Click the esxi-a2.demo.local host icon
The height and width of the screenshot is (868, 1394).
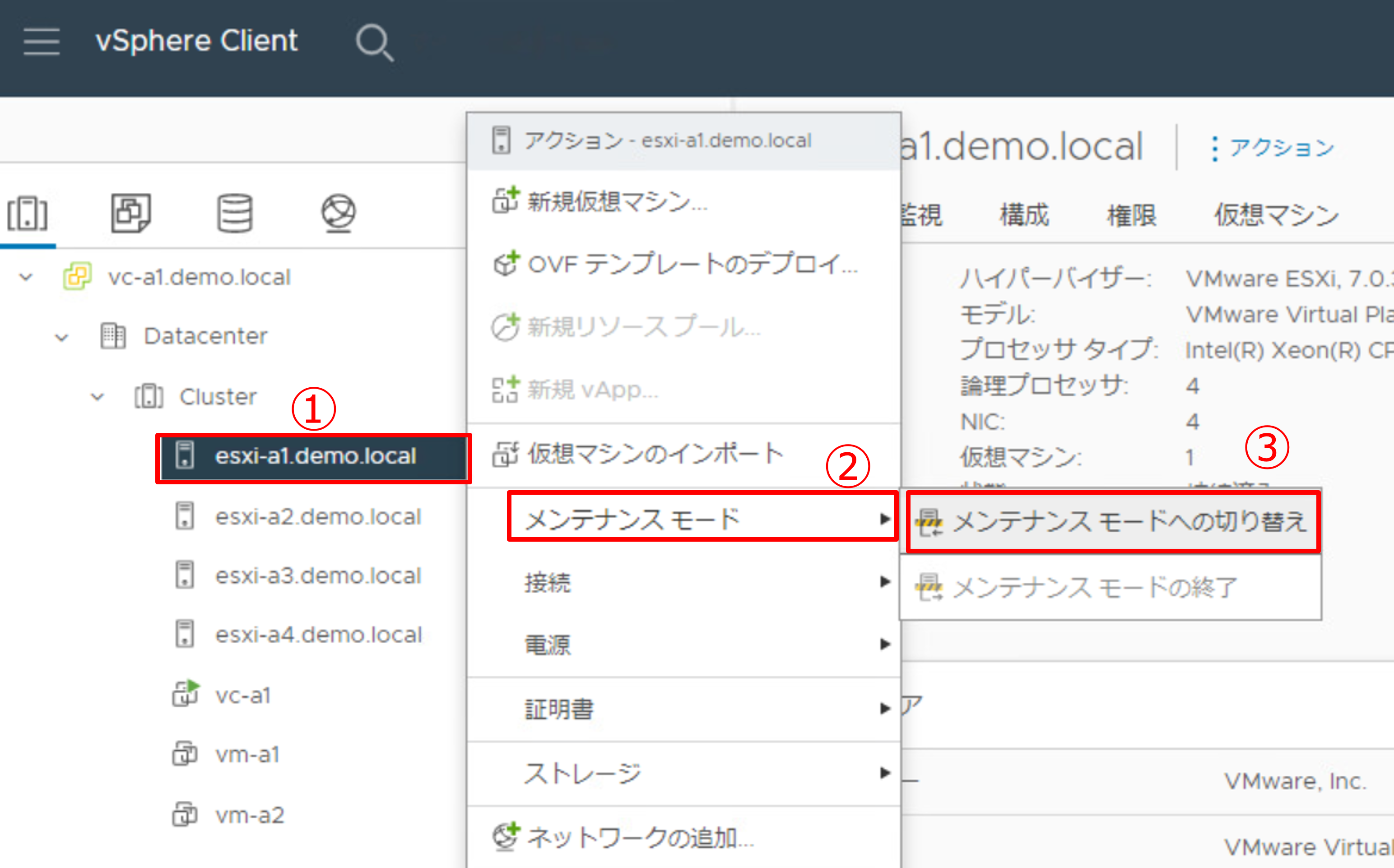pos(185,515)
